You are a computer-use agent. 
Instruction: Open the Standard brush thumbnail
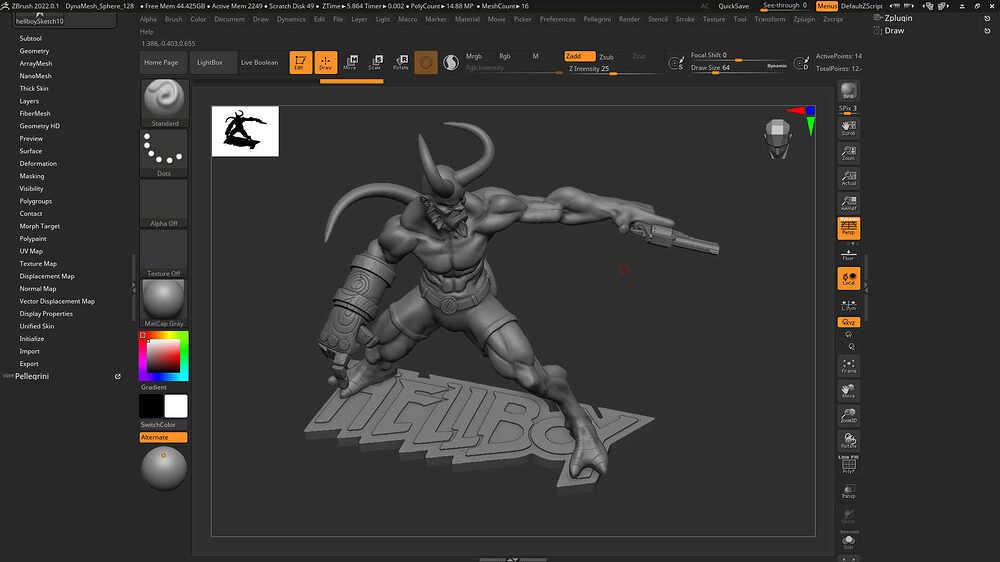164,103
